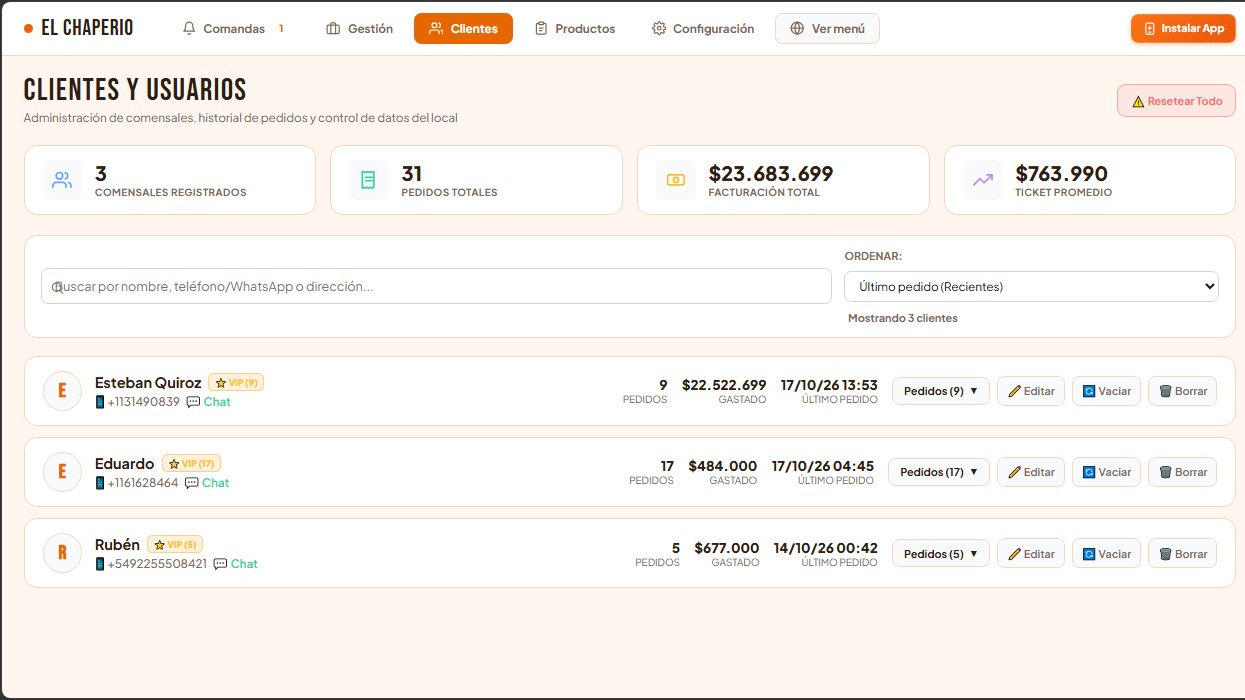This screenshot has height=700, width=1245.
Task: Edit the Rubén client
Action: [1031, 554]
